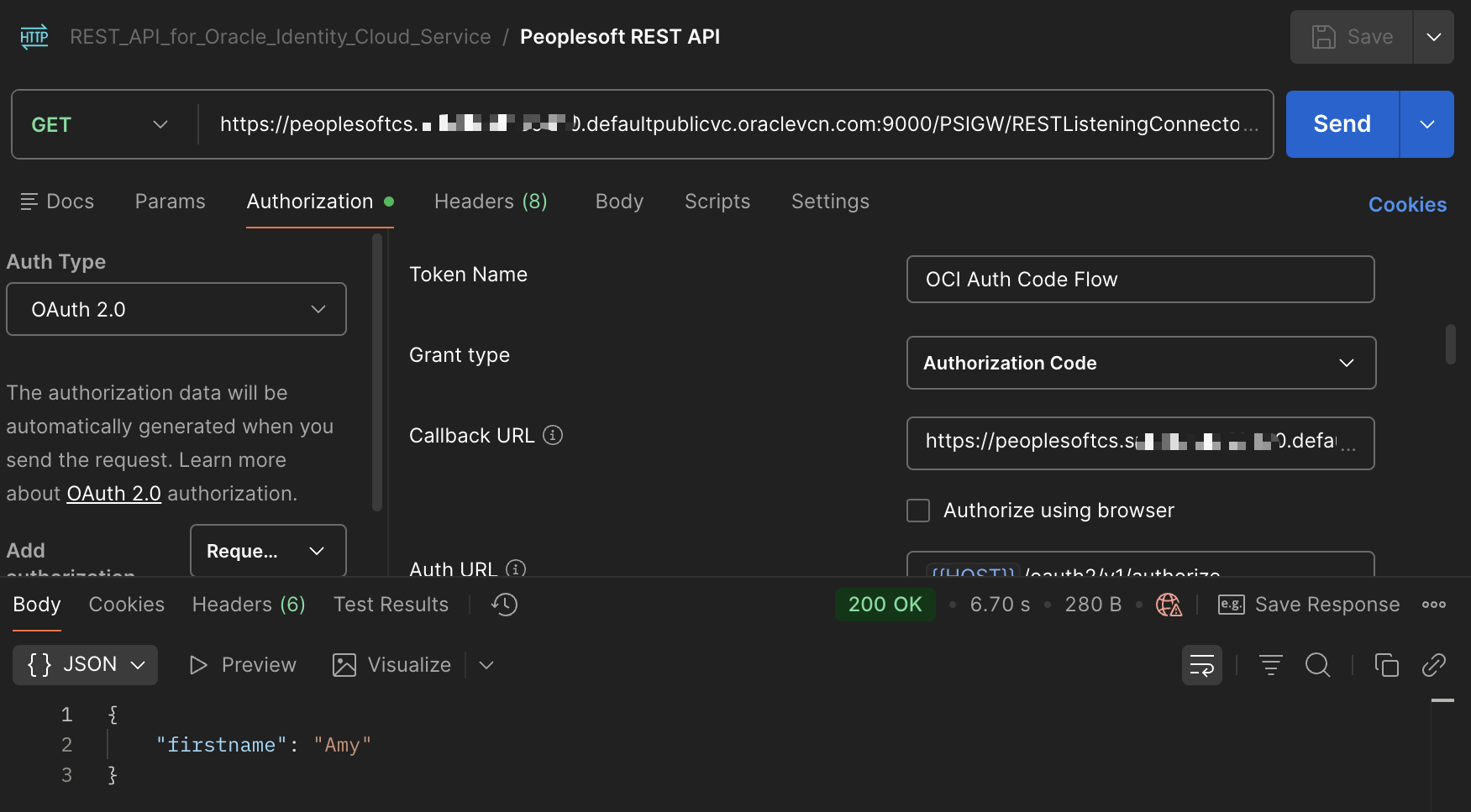The width and height of the screenshot is (1471, 812).
Task: Enable Authorize using browser checkbox
Action: [918, 511]
